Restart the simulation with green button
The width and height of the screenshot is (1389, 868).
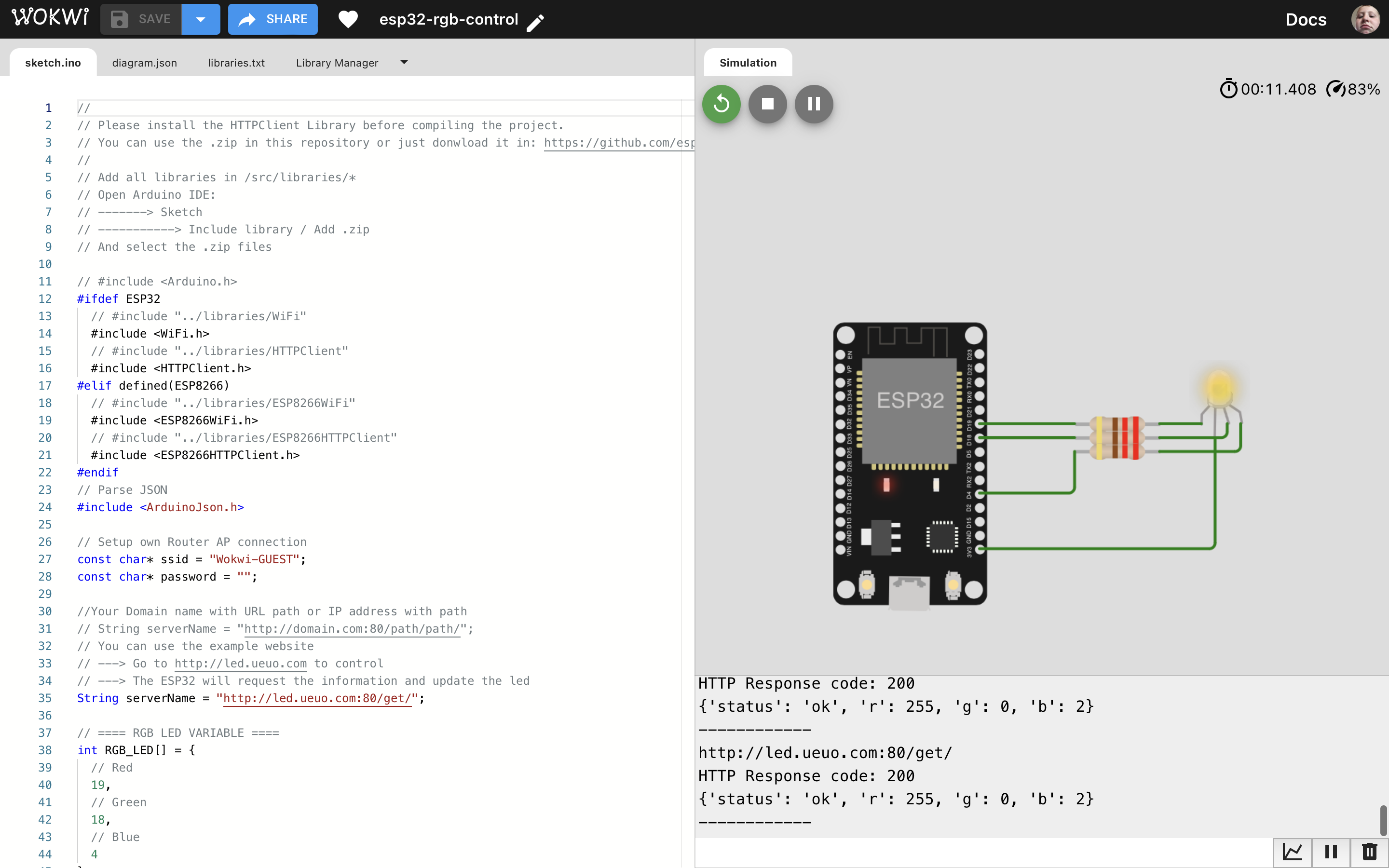pos(721,104)
